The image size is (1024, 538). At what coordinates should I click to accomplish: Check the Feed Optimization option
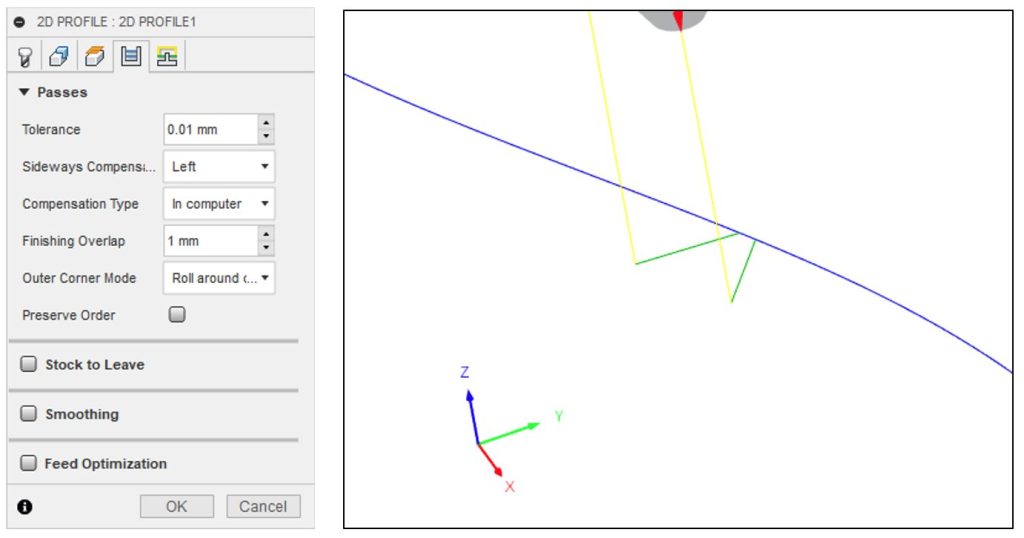click(x=29, y=464)
